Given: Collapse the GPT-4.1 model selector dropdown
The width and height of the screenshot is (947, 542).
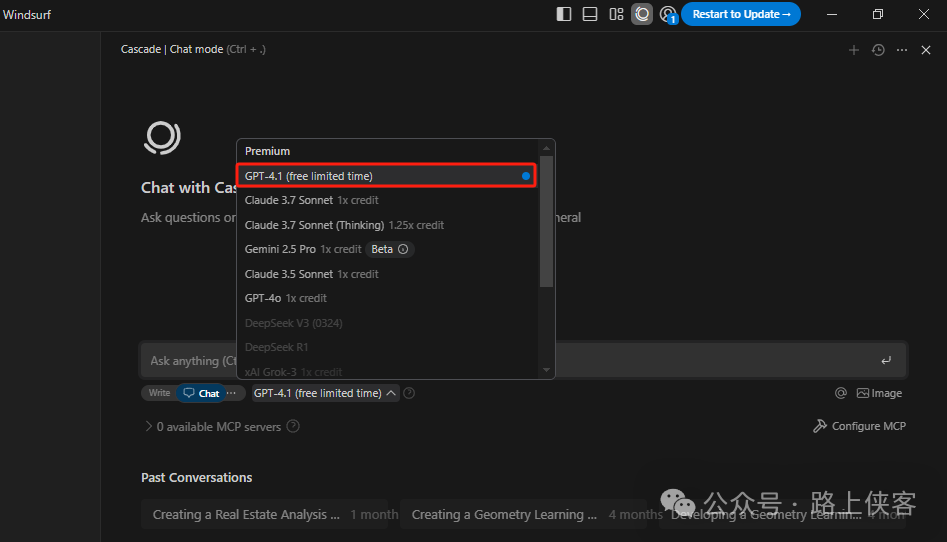Looking at the screenshot, I should coord(325,393).
